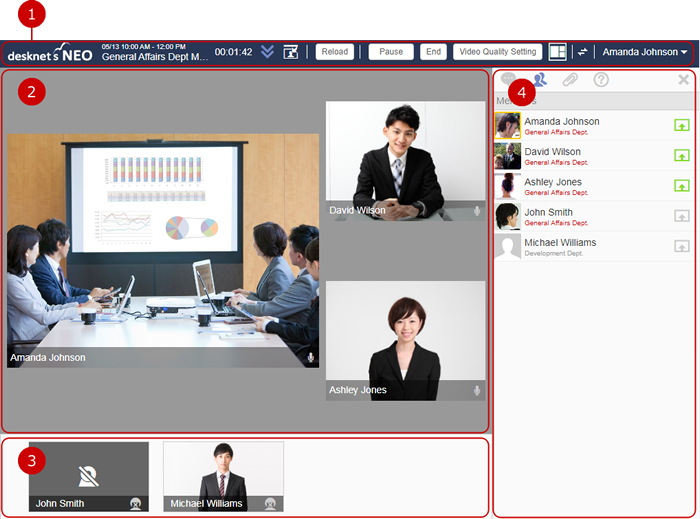
Task: Select John Smith's avatar in member list
Action: click(x=508, y=216)
